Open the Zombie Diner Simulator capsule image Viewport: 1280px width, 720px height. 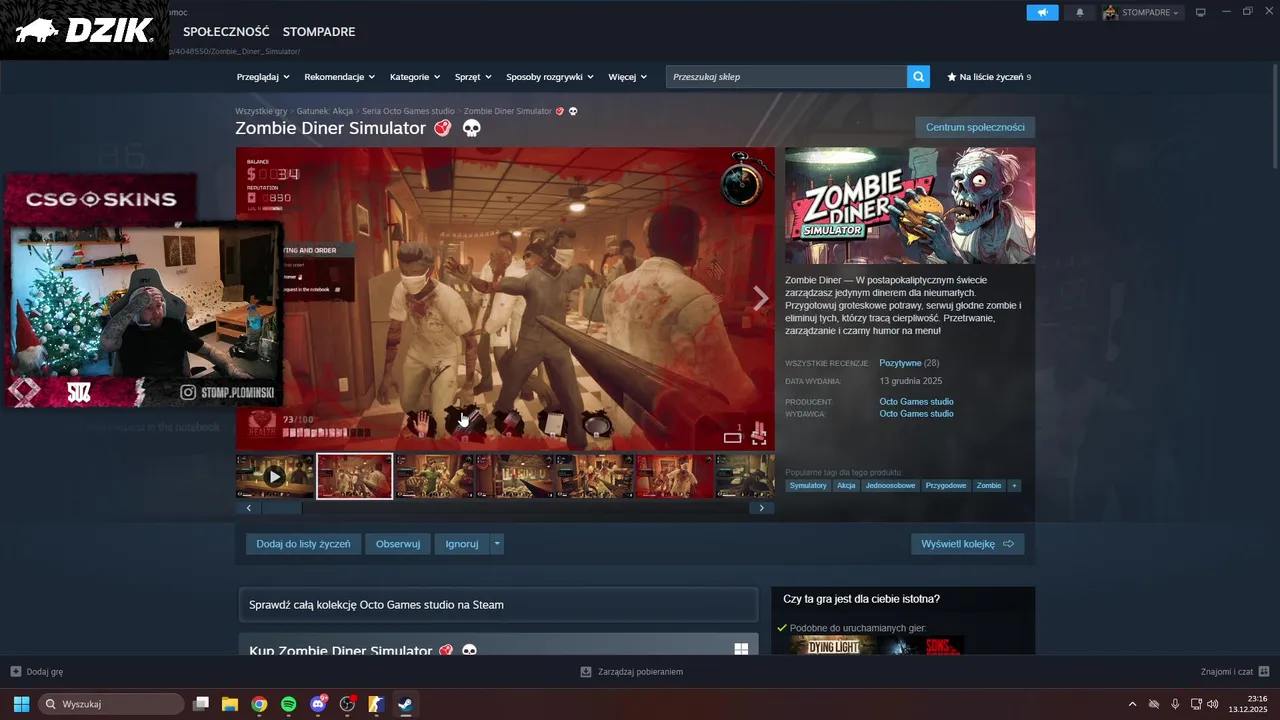coord(910,206)
